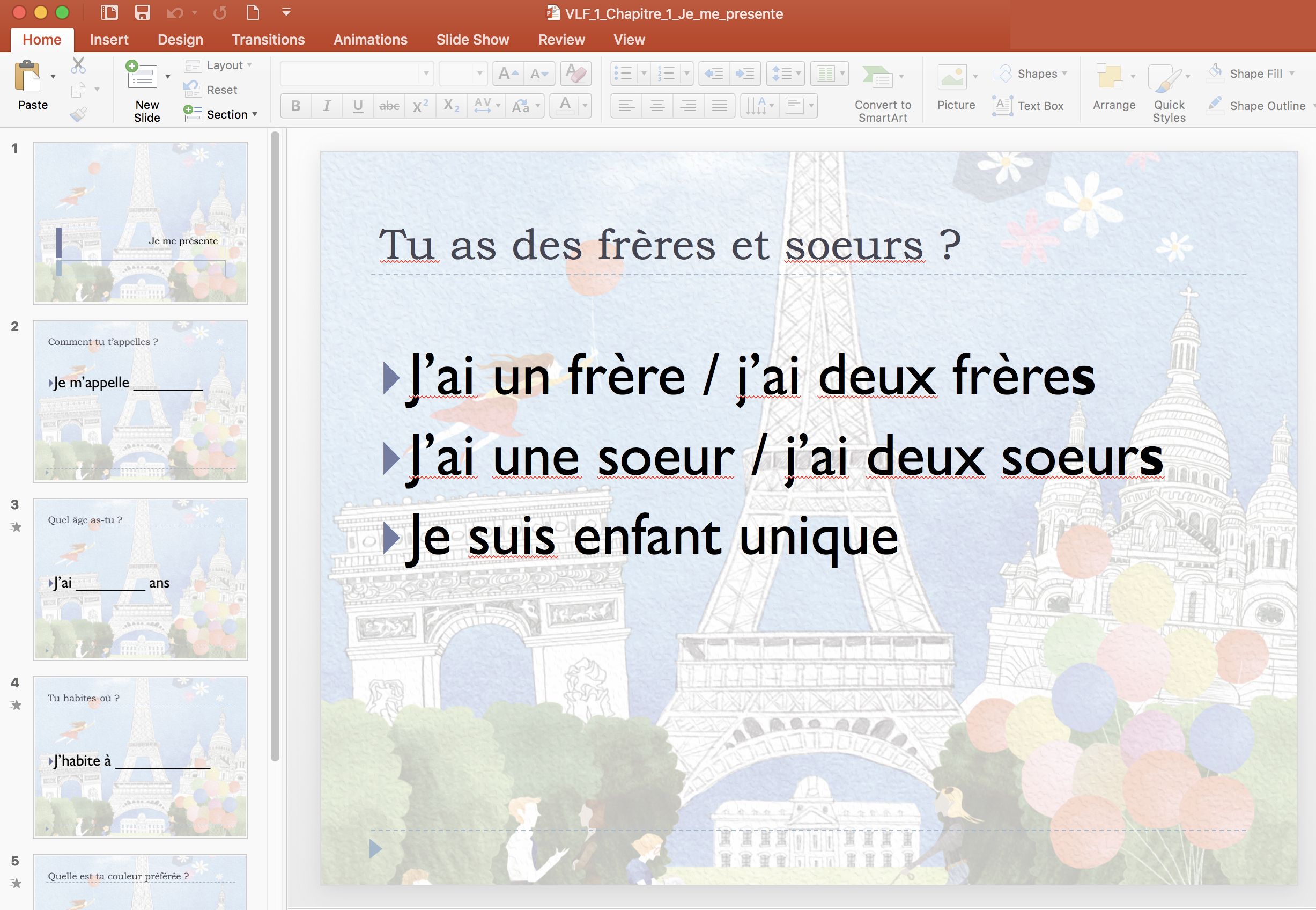Select slide 2 'Comment tu t'appelles ?' thumbnail
Screen dimensions: 1316x910
pyautogui.click(x=140, y=401)
